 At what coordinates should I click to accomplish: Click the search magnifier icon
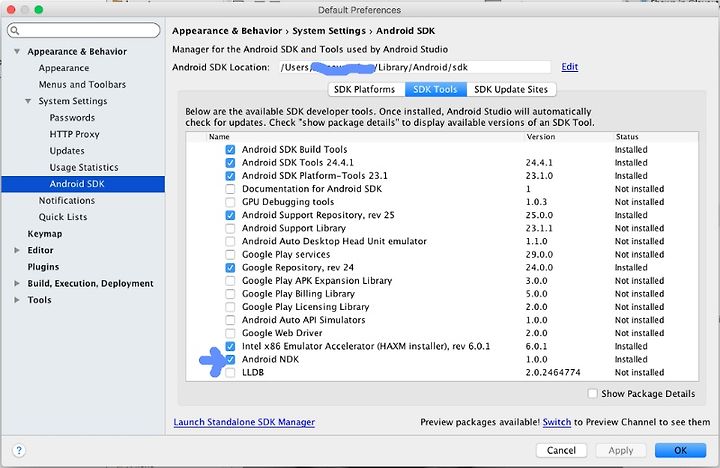[15, 31]
